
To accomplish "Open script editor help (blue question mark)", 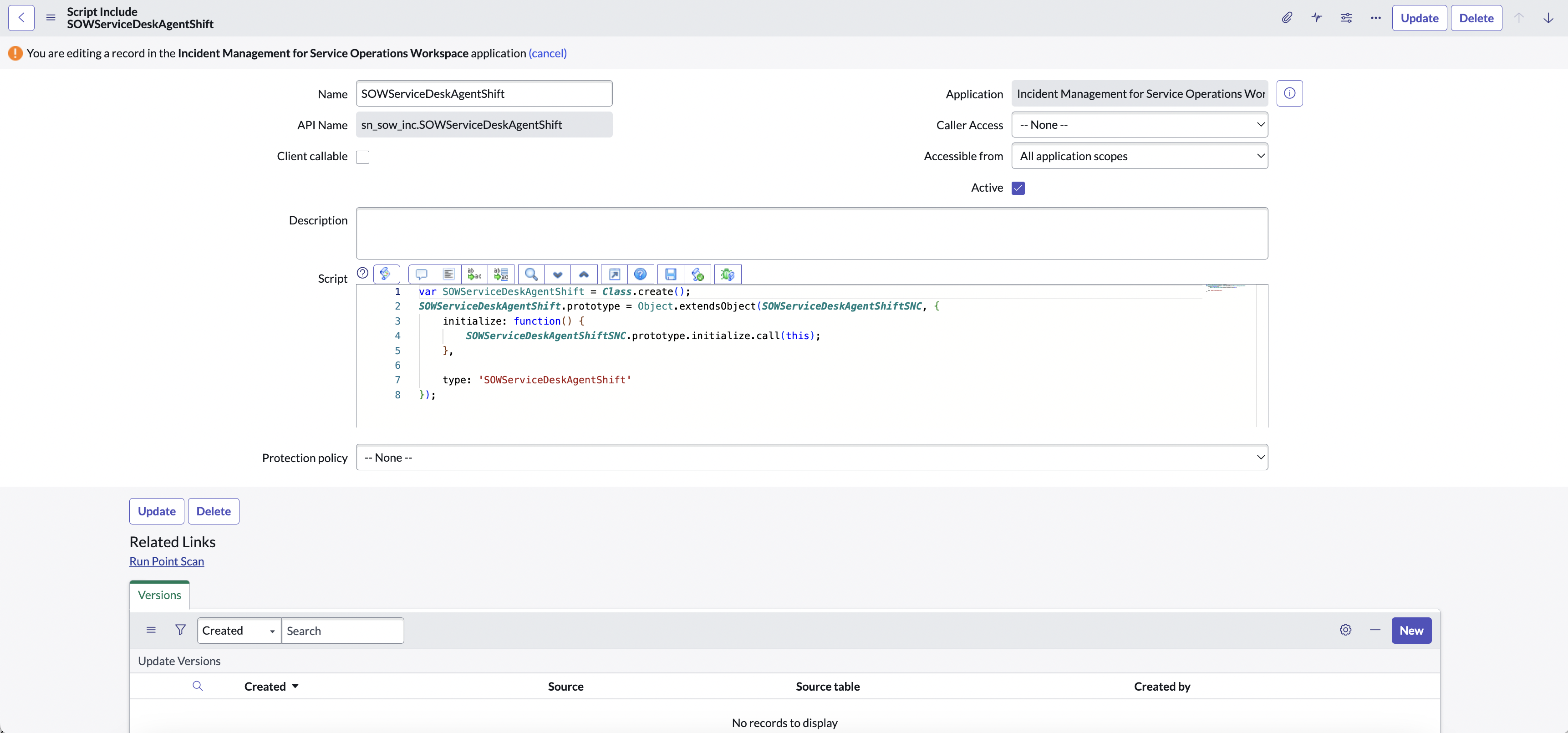I will [640, 274].
